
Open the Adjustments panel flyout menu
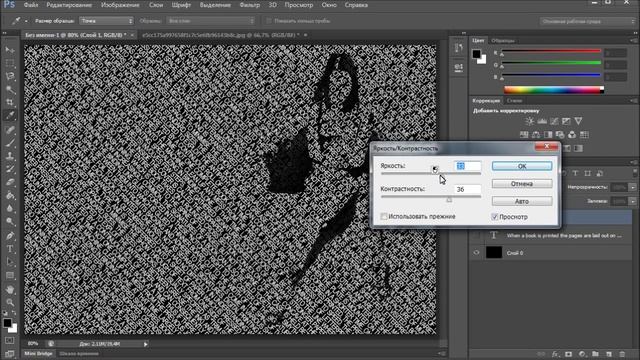[x=633, y=100]
